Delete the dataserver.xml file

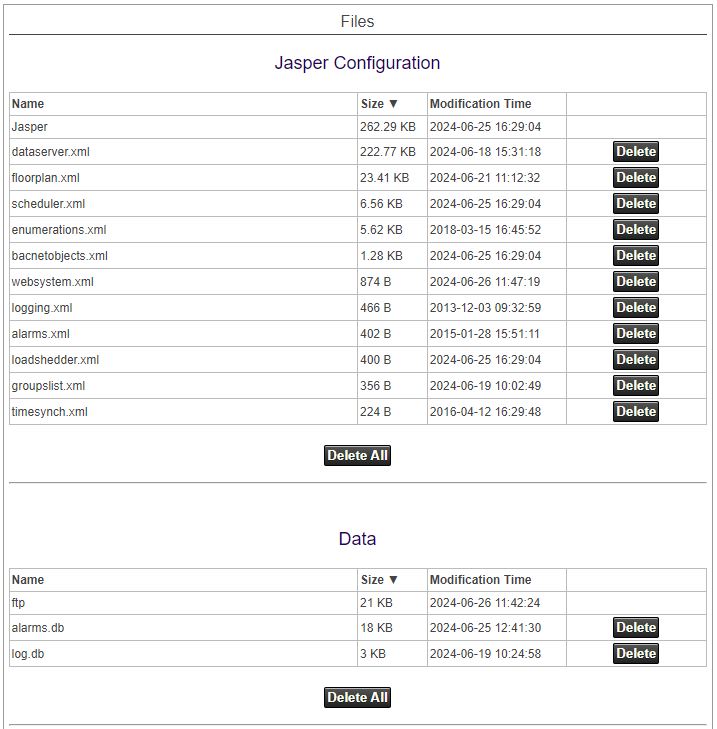point(635,152)
